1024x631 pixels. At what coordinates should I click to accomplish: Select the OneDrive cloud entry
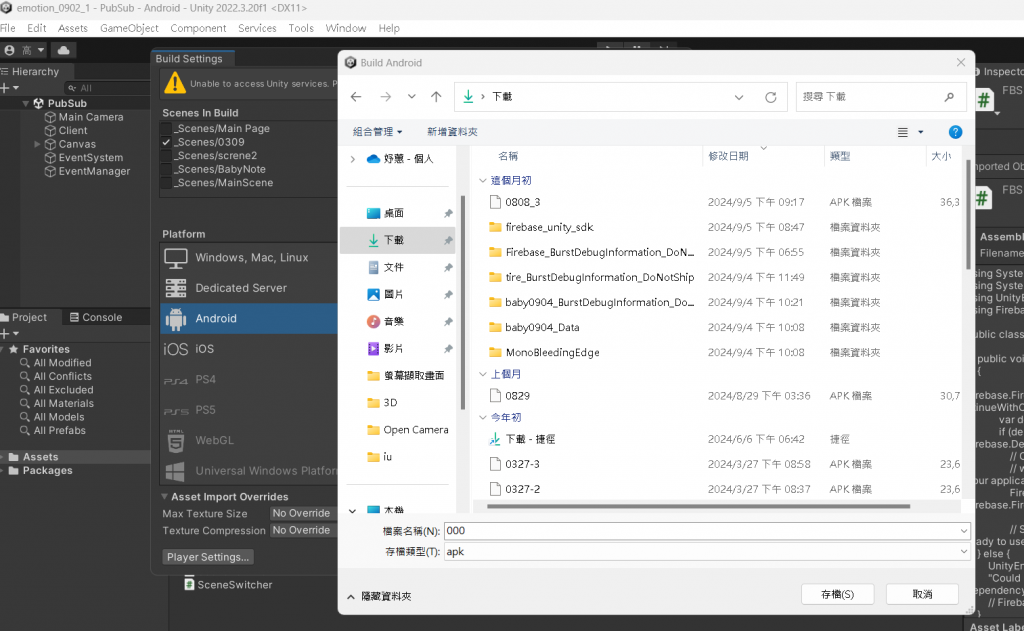pos(400,159)
